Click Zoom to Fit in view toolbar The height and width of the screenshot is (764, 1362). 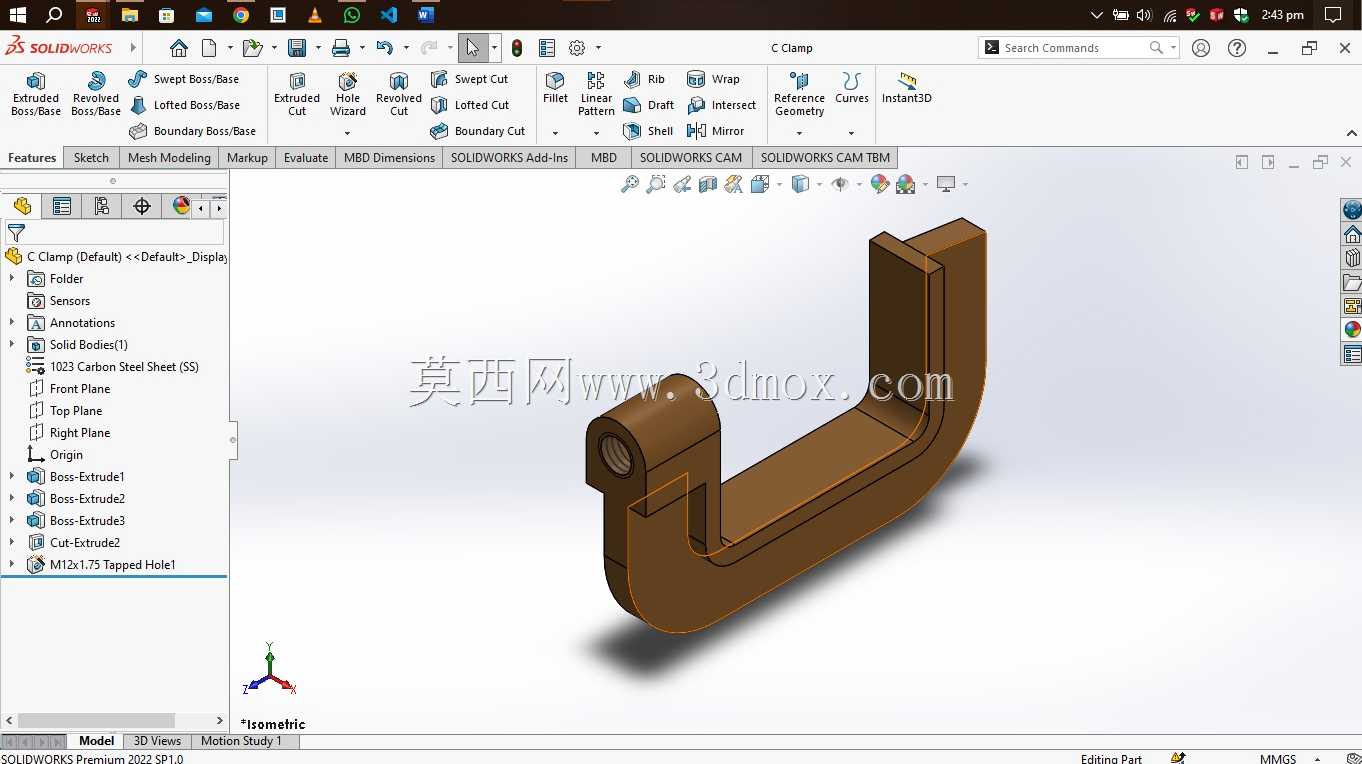click(630, 184)
